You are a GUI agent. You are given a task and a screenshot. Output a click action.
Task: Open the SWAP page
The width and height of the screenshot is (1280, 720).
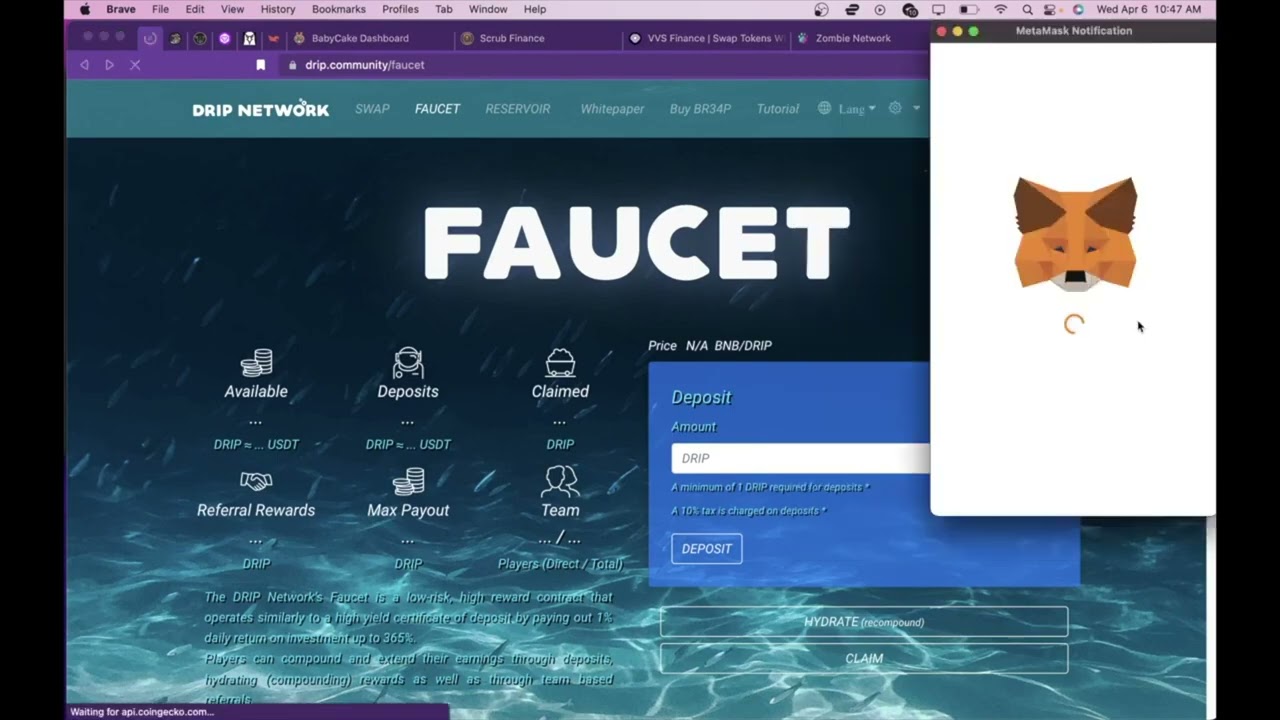tap(372, 109)
